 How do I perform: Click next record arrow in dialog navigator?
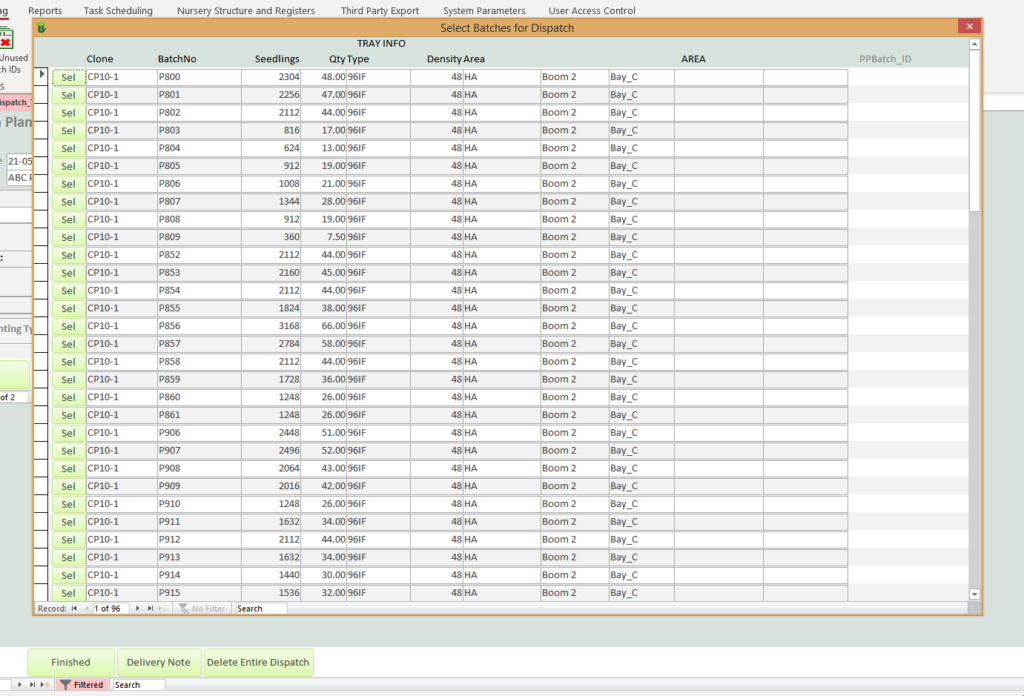(x=139, y=608)
